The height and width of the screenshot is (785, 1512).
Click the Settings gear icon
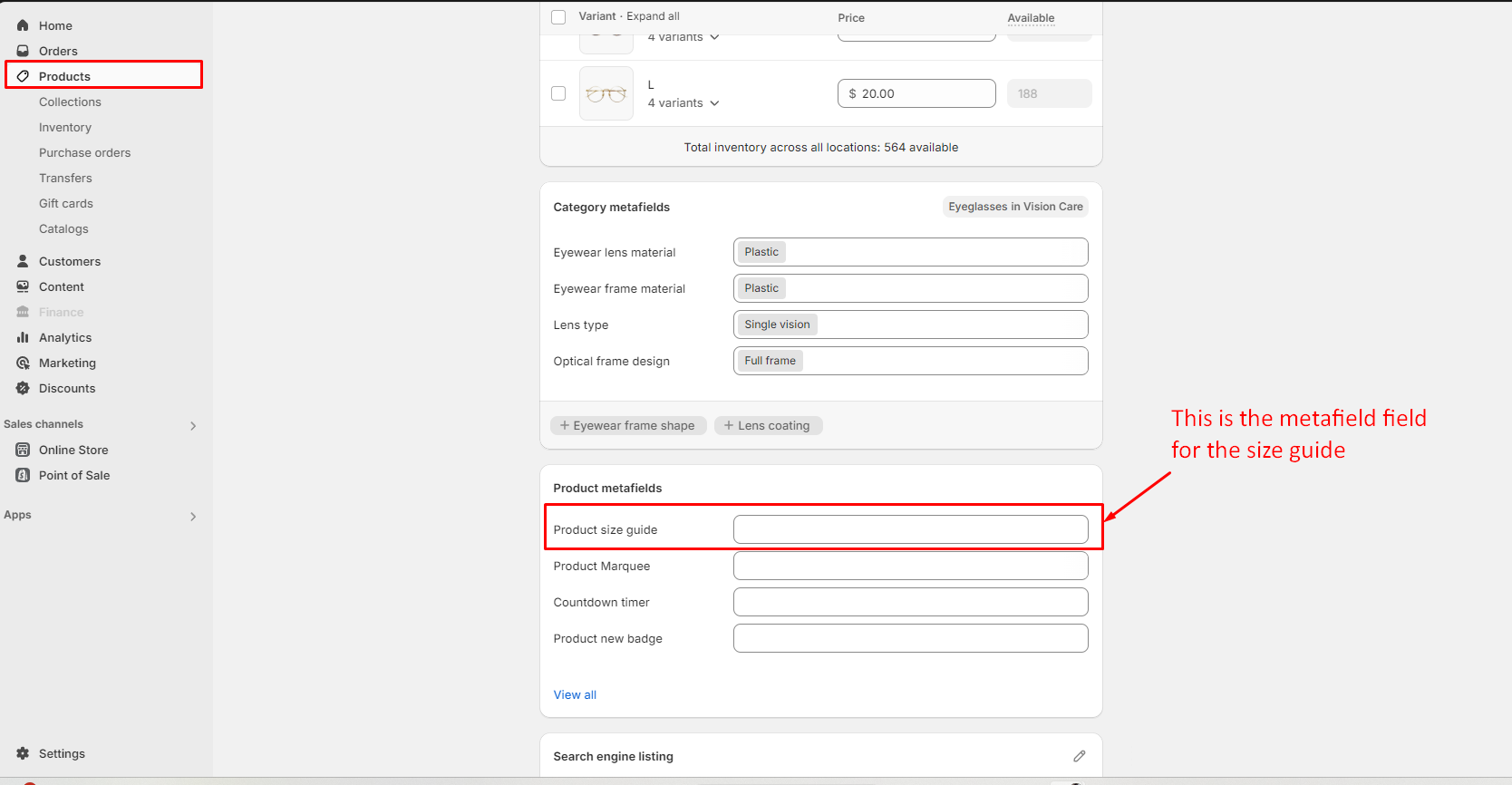(23, 753)
